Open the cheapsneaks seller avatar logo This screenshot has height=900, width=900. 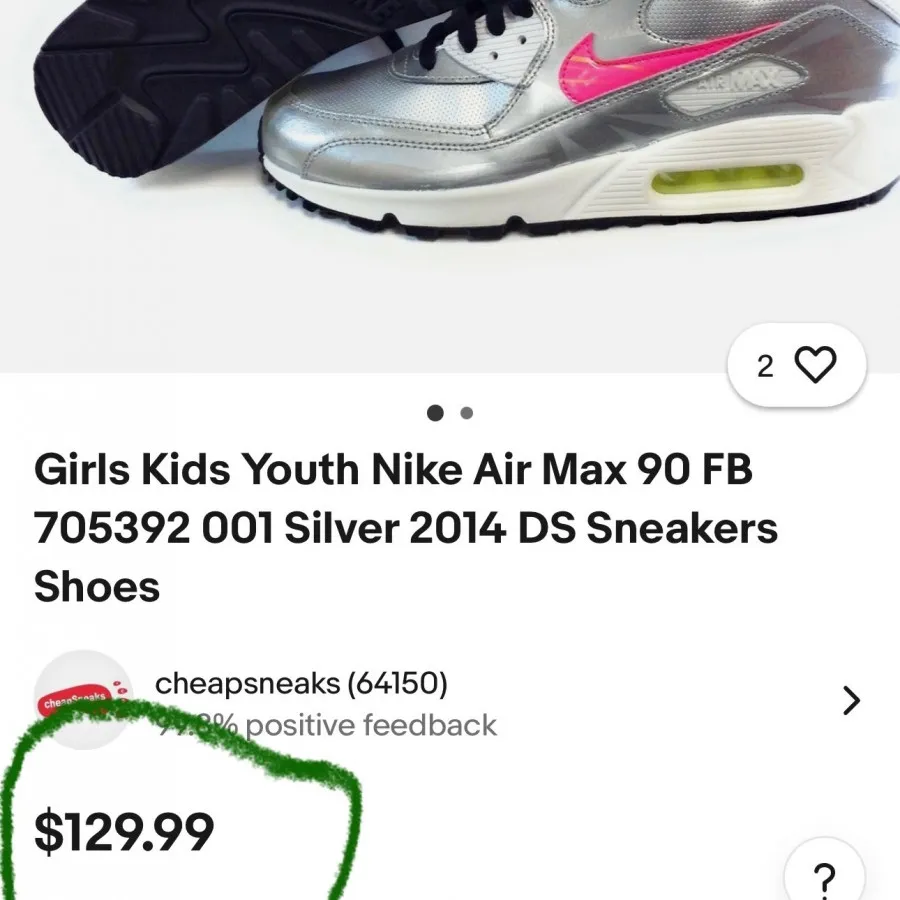pyautogui.click(x=84, y=700)
